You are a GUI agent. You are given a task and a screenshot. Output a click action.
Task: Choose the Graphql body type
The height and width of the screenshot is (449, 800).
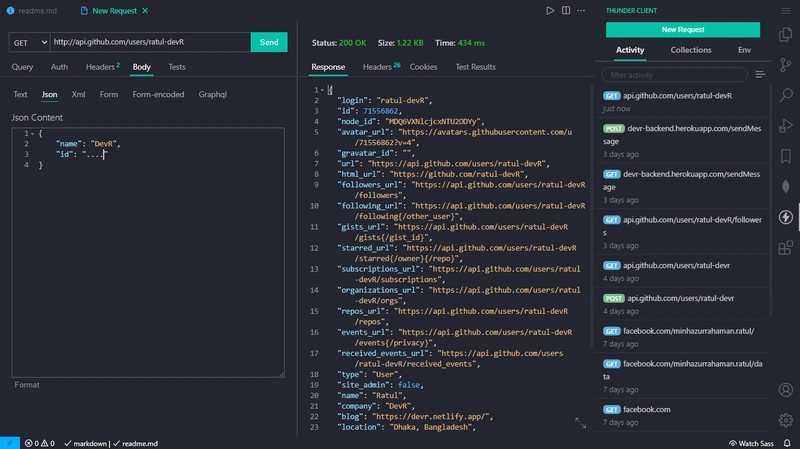[213, 94]
